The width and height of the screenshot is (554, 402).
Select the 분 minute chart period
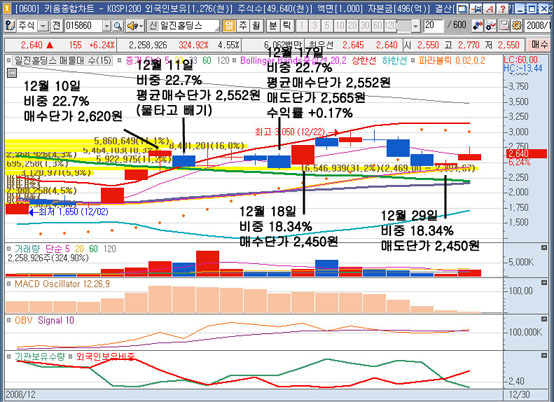tap(273, 25)
